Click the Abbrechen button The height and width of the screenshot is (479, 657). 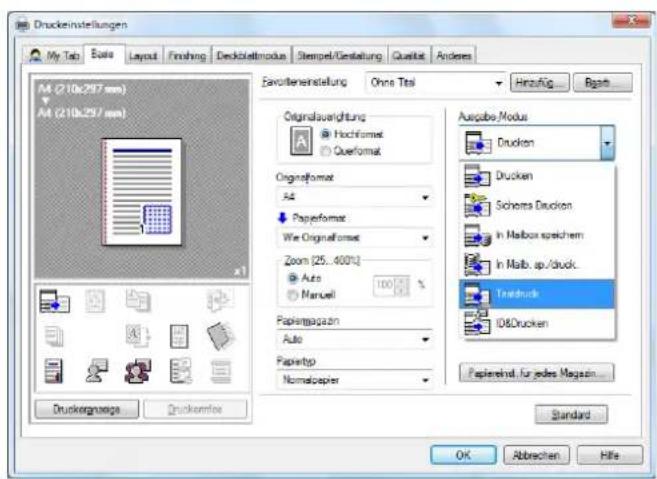pos(536,455)
